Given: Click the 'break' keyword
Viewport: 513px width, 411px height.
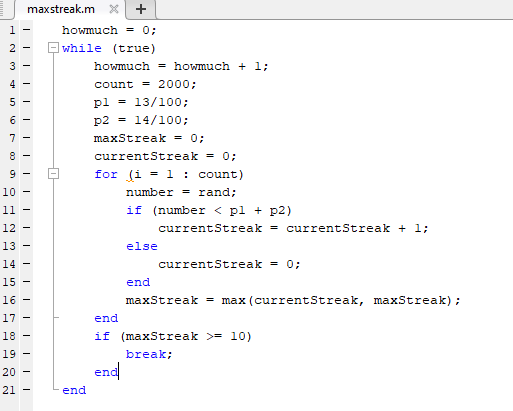Looking at the screenshot, I should coord(146,354).
